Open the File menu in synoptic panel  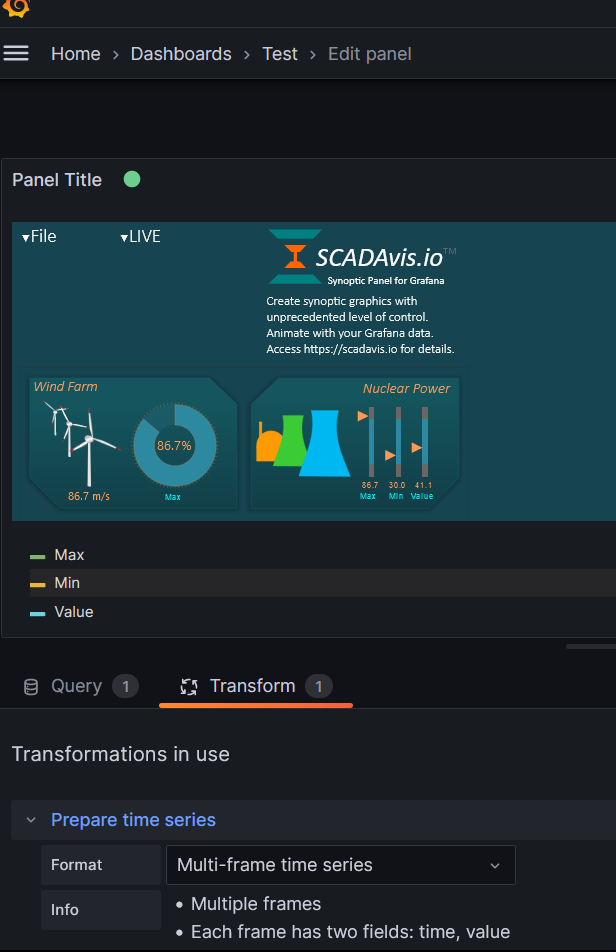39,237
